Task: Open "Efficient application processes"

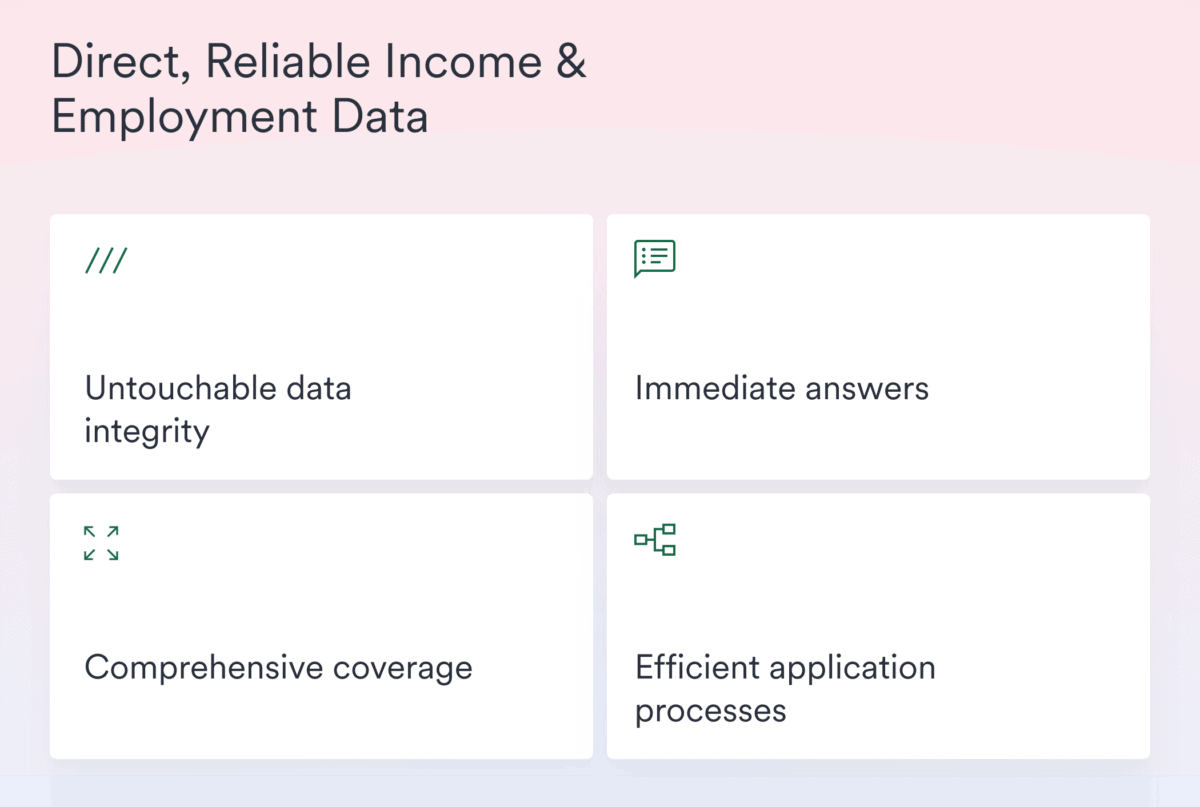Action: [x=786, y=688]
